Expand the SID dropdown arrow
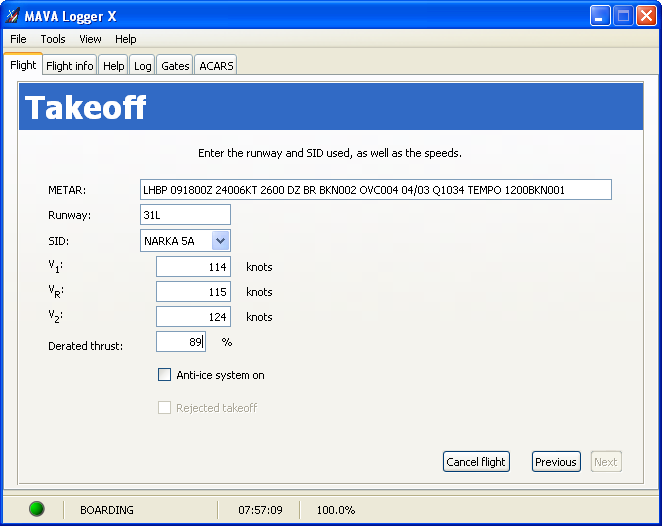662x526 pixels. coord(220,241)
